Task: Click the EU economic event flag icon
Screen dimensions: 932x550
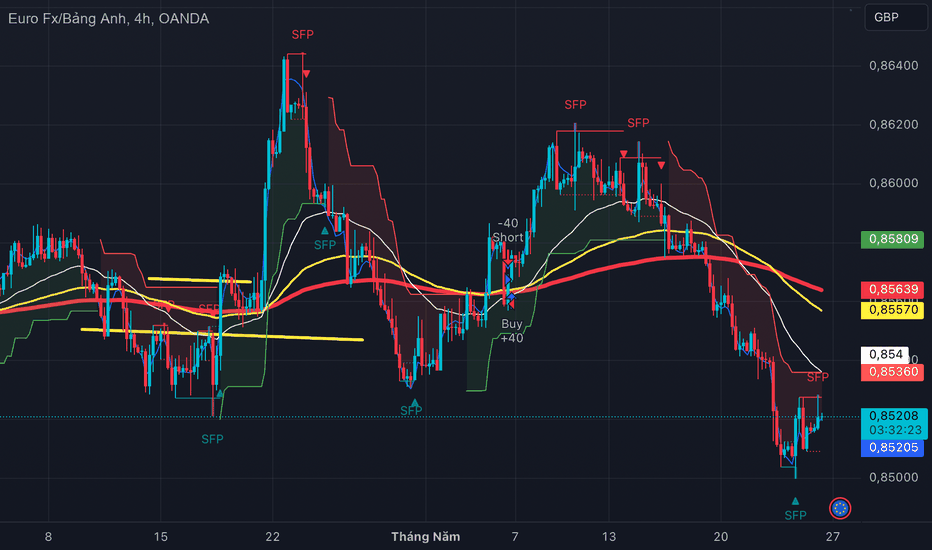Action: click(x=840, y=508)
